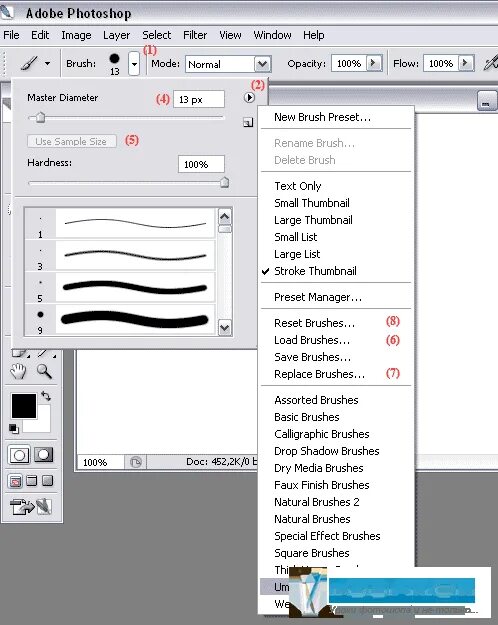Screen dimensions: 498x625
Task: Swap foreground and background colors
Action: tap(45, 396)
